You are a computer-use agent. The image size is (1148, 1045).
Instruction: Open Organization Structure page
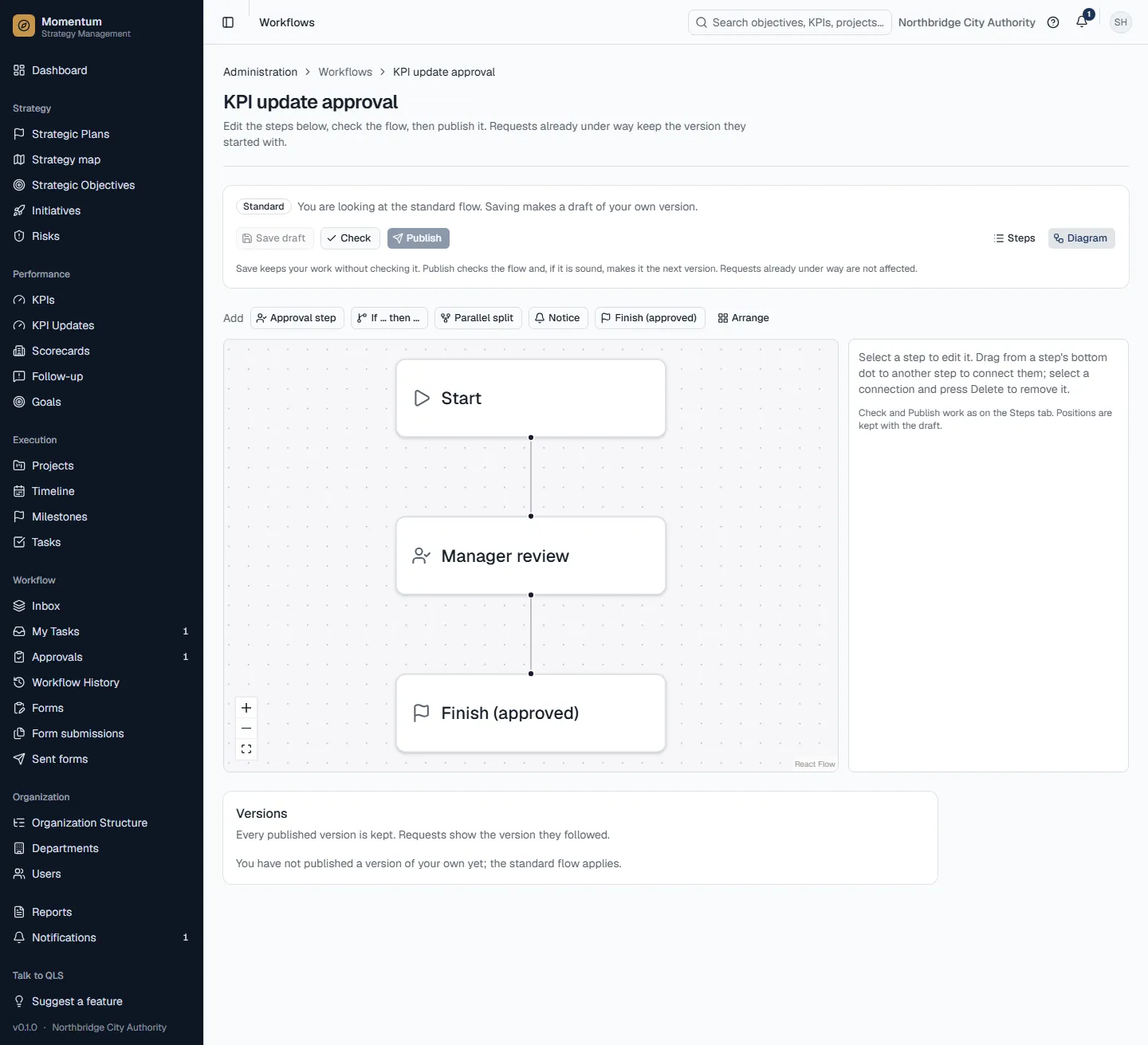(102, 823)
